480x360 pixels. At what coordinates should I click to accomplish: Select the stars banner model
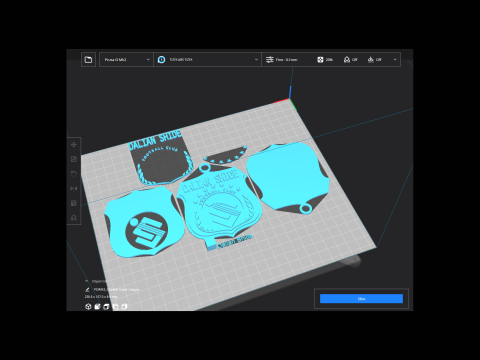(226, 156)
